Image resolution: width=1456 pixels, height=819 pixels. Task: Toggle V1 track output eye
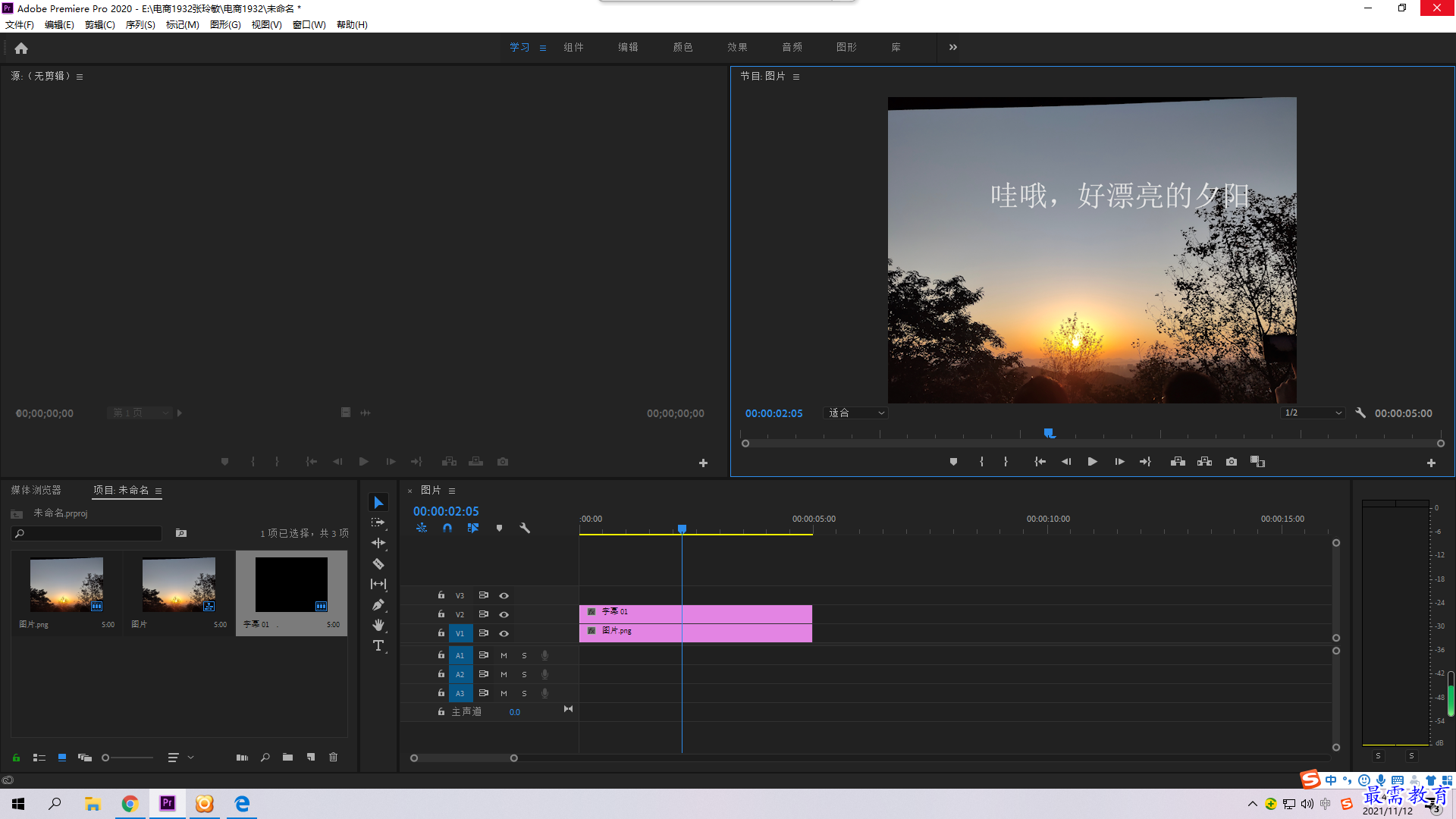tap(504, 634)
